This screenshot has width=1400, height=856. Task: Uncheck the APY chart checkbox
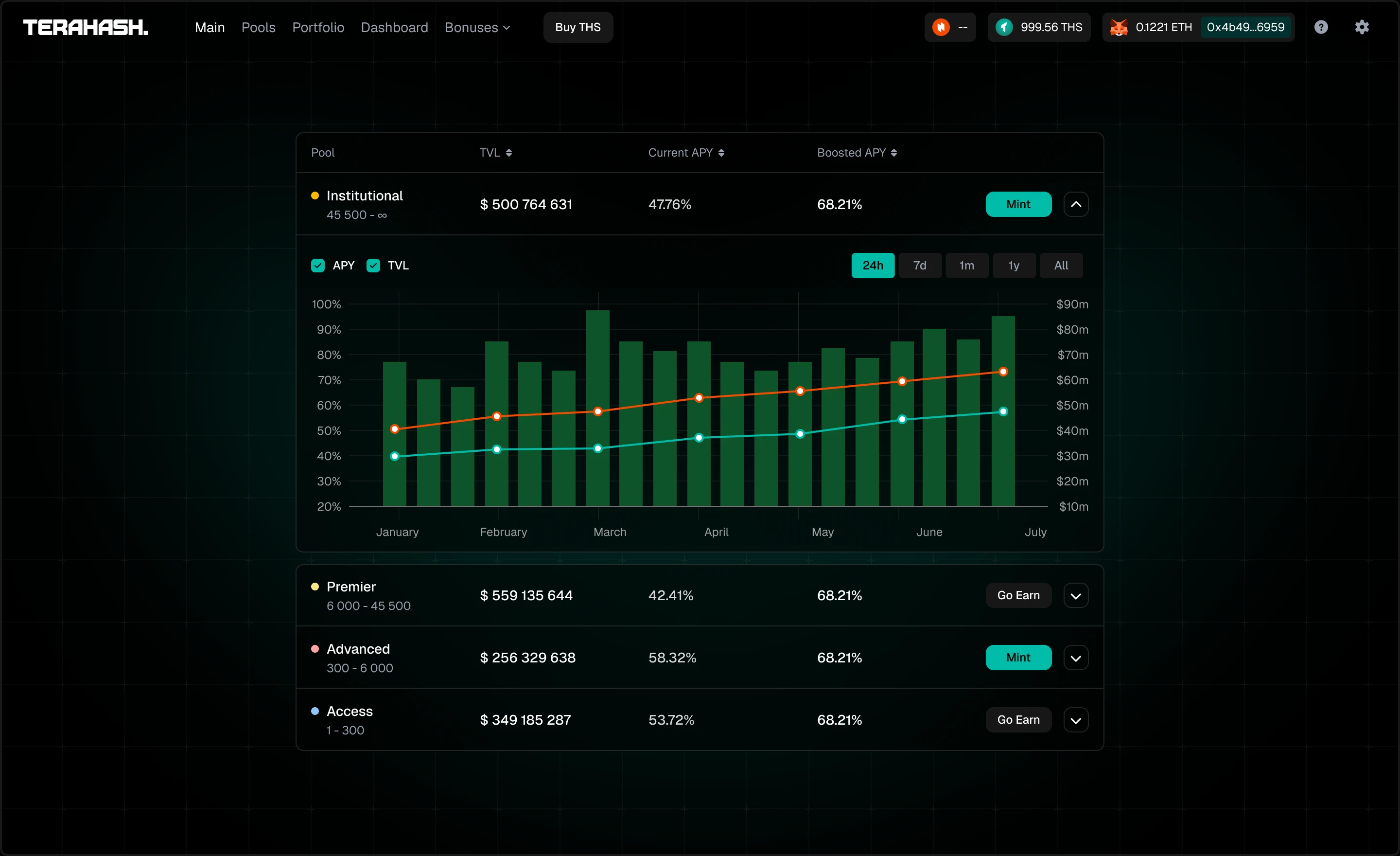(x=317, y=266)
